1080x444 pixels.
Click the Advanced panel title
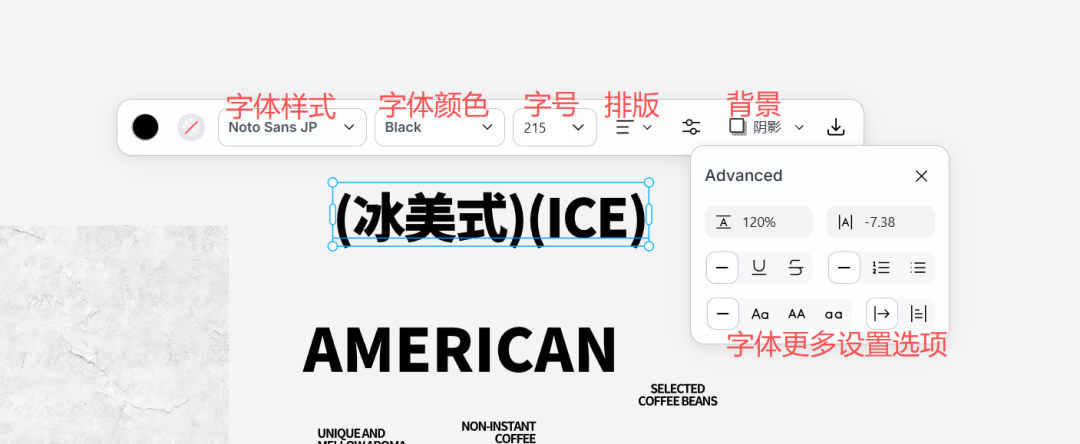click(743, 176)
